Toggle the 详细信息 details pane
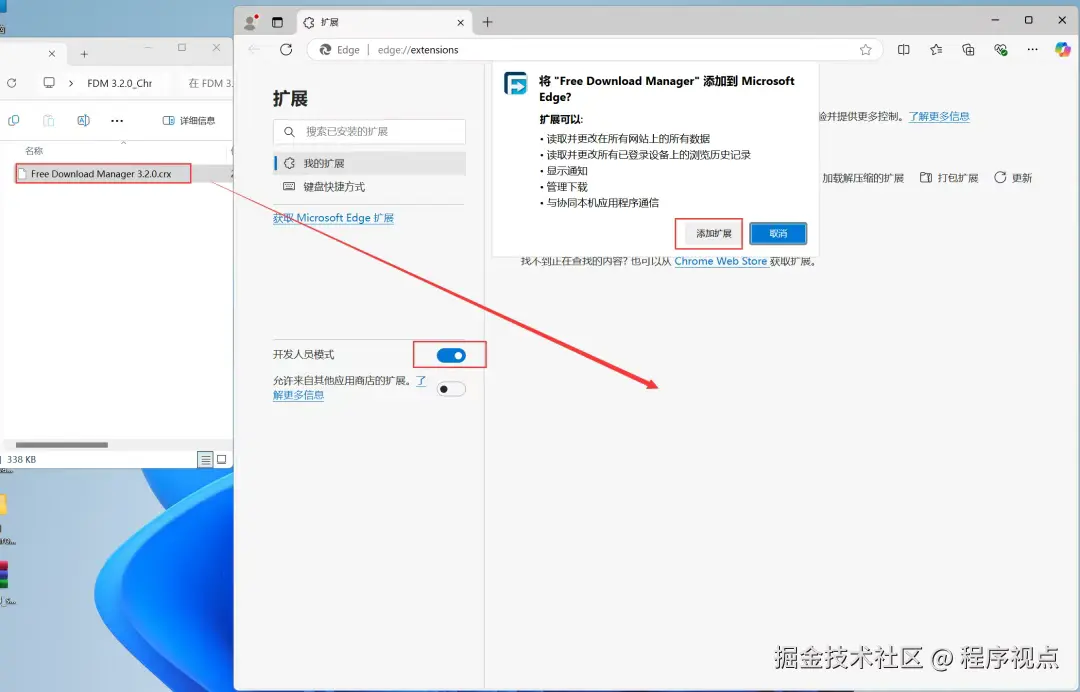 189,120
